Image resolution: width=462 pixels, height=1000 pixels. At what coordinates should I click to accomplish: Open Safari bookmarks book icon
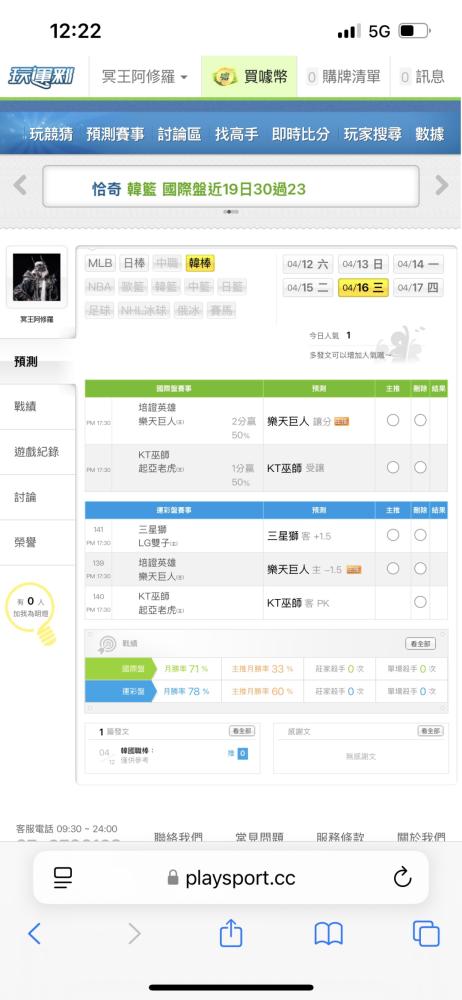[x=329, y=934]
